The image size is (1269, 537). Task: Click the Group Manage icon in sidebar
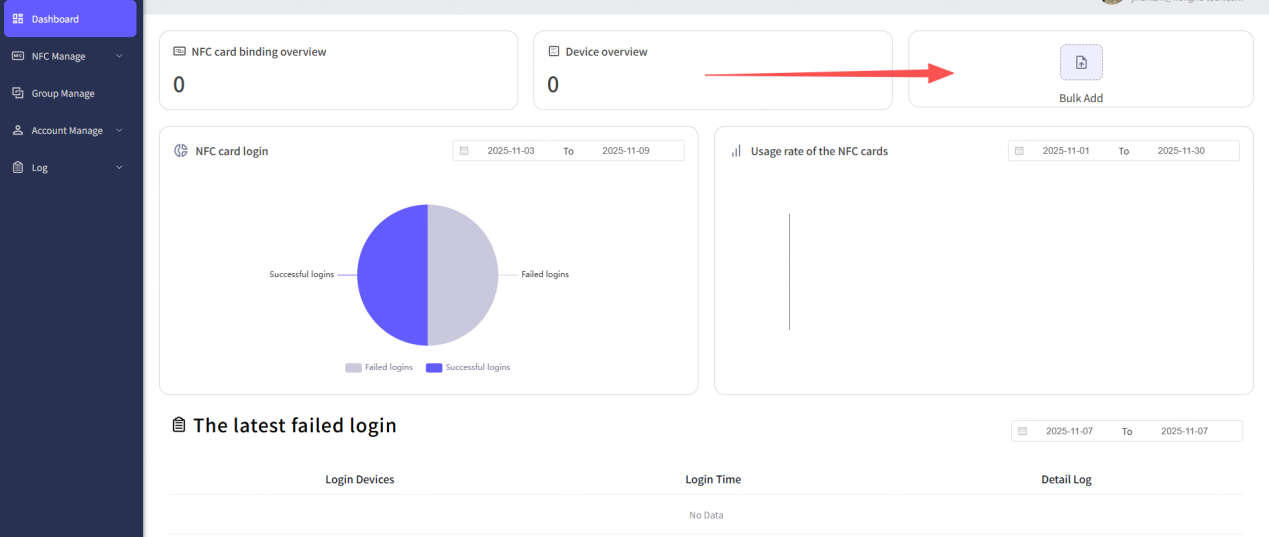point(18,93)
